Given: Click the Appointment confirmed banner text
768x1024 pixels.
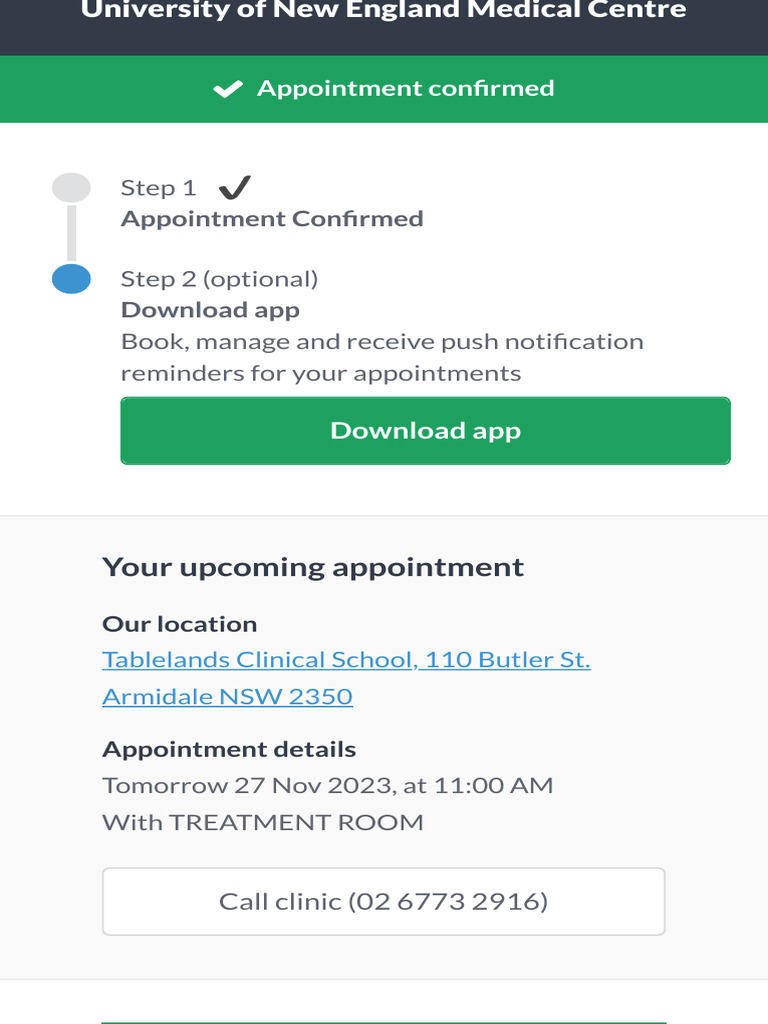Looking at the screenshot, I should (x=405, y=88).
